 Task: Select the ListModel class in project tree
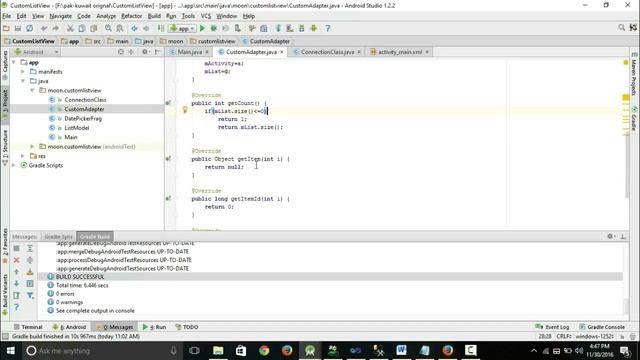(x=76, y=128)
